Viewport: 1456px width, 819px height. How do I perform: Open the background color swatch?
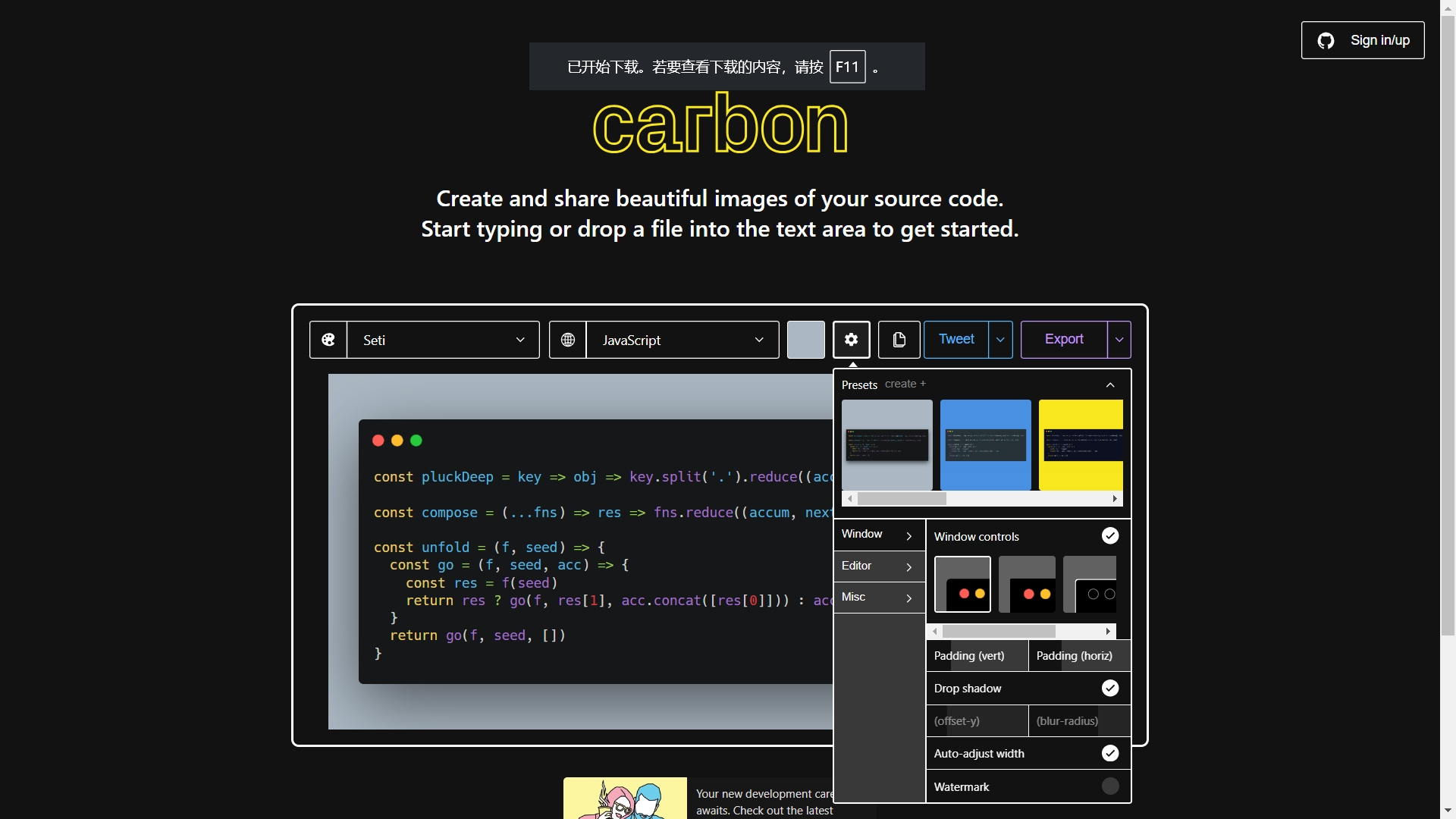pos(806,340)
